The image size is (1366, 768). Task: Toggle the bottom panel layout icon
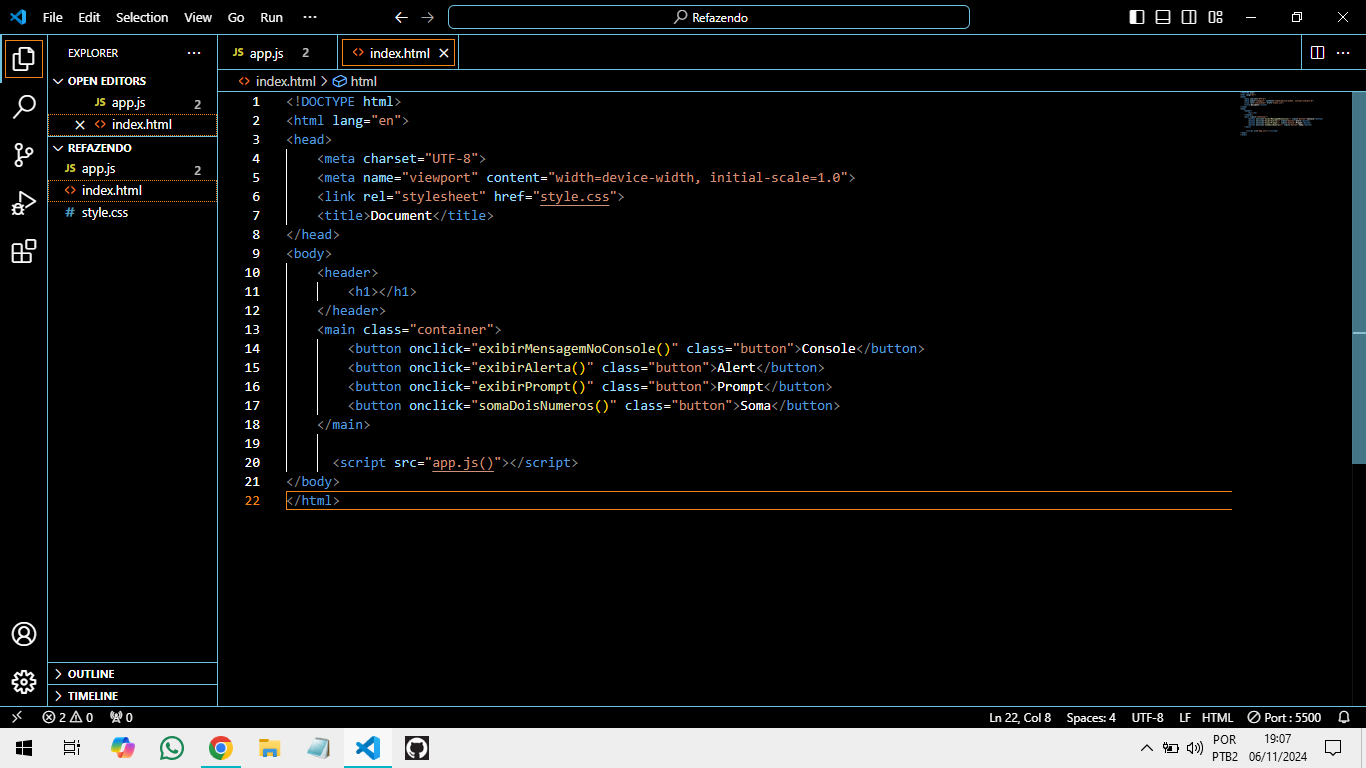1163,17
